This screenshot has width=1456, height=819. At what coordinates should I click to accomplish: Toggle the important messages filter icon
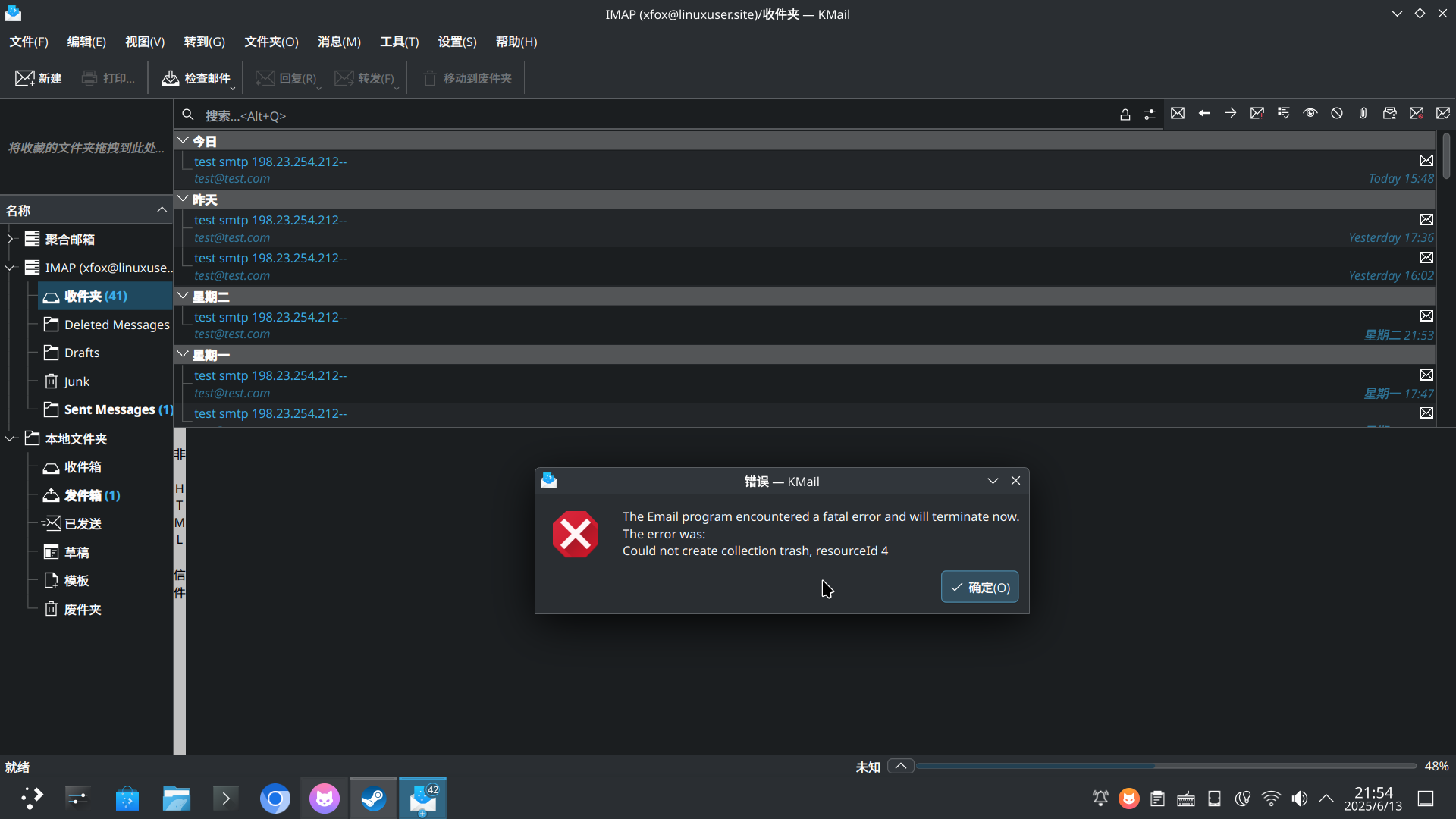(1257, 113)
